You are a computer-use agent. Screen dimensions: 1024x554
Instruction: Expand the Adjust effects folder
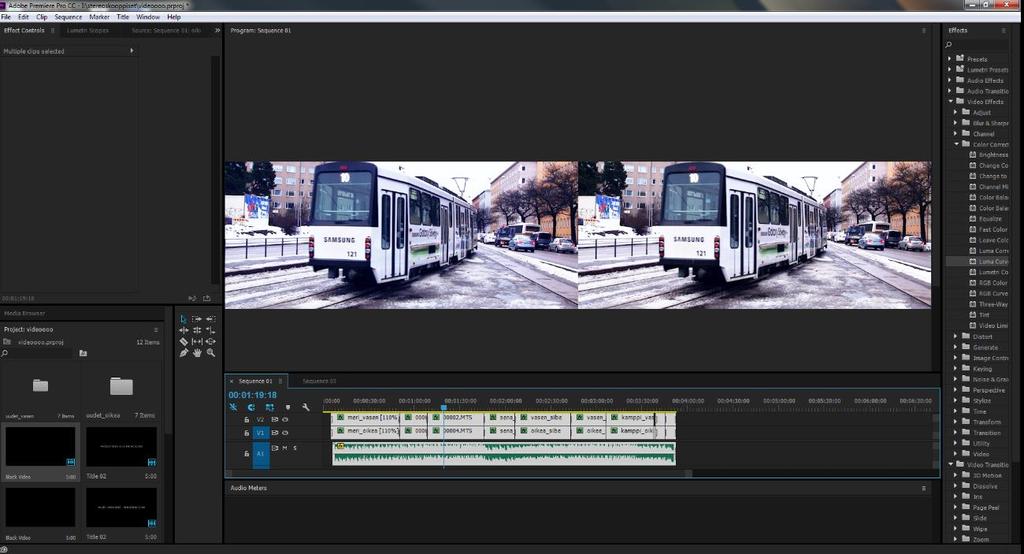pos(956,112)
